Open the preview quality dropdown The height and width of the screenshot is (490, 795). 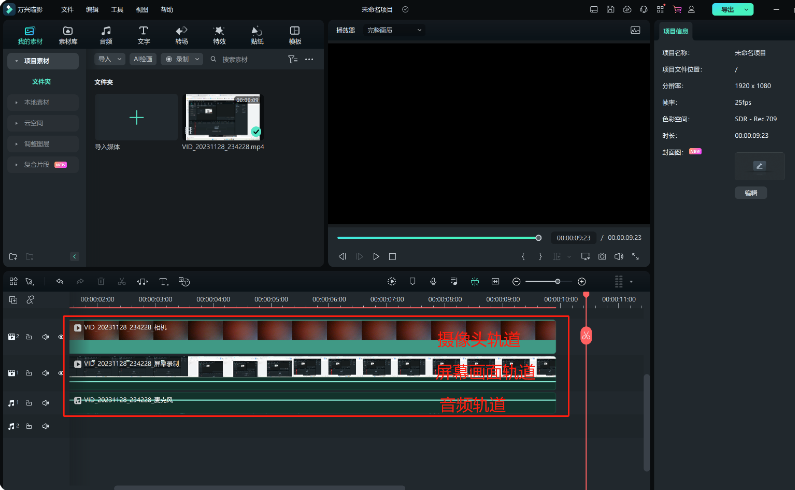(393, 31)
